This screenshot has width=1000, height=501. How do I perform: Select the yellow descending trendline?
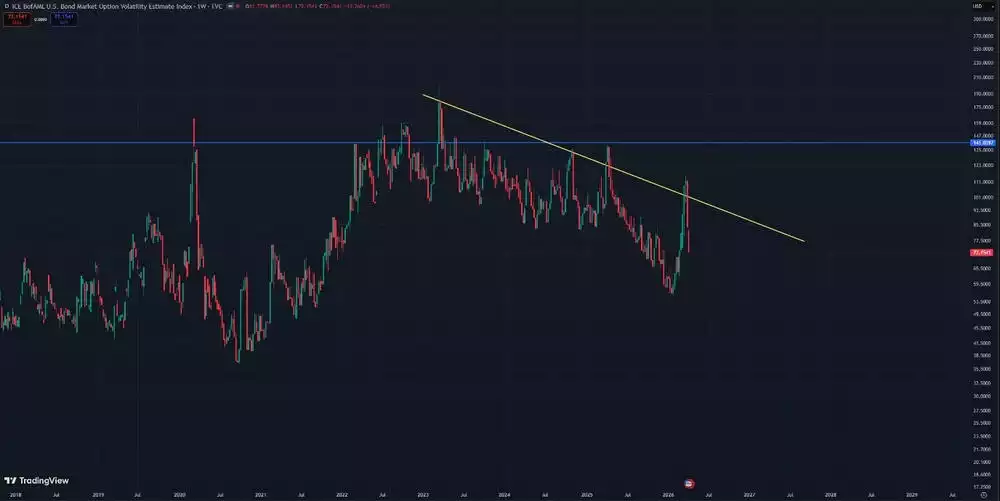coord(612,168)
